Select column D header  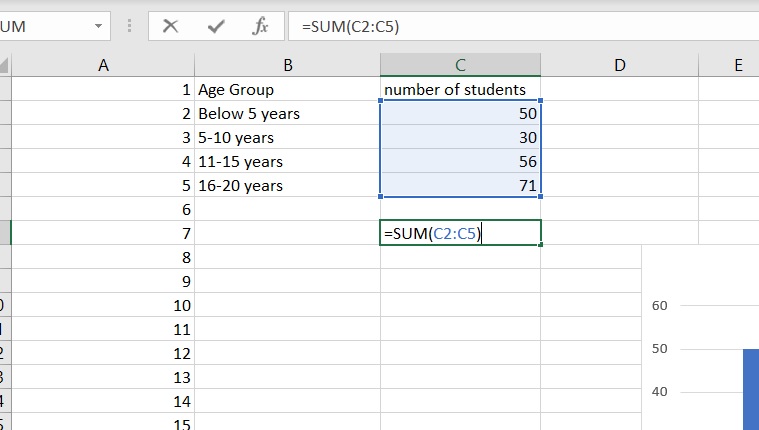620,65
